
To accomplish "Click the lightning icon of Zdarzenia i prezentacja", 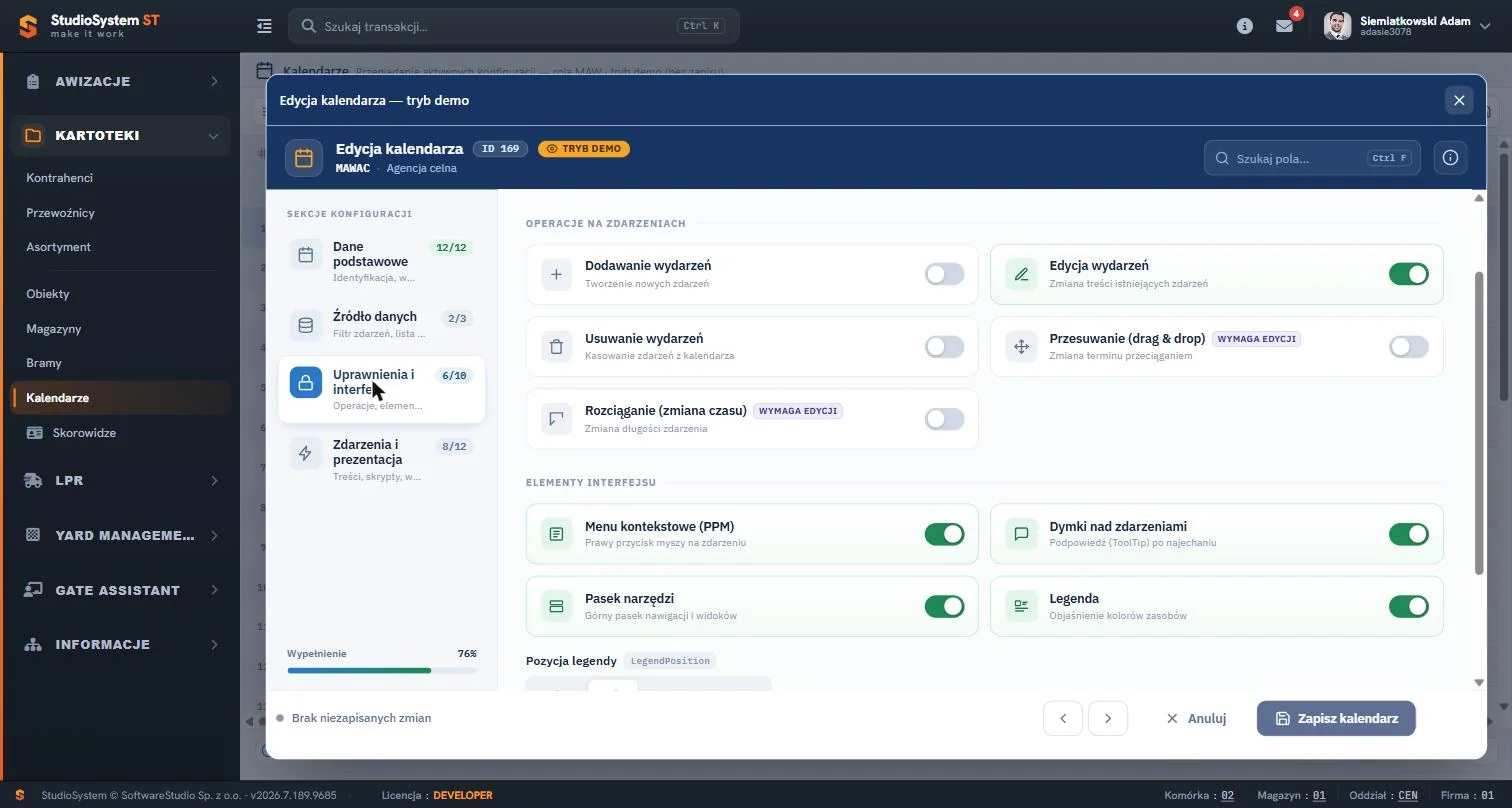I will 306,453.
